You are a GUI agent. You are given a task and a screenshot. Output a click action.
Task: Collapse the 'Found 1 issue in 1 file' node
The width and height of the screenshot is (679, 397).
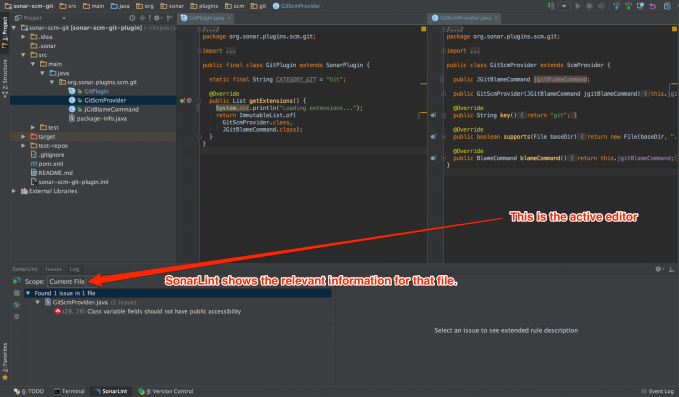[28, 293]
